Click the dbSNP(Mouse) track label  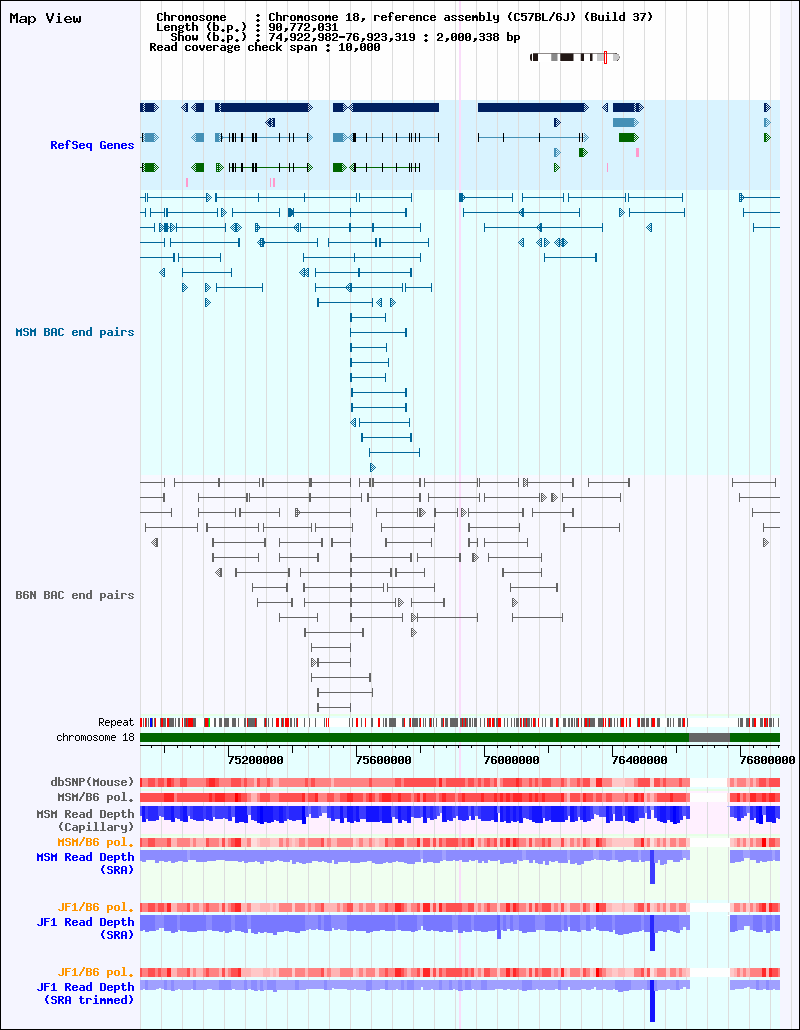click(x=93, y=782)
